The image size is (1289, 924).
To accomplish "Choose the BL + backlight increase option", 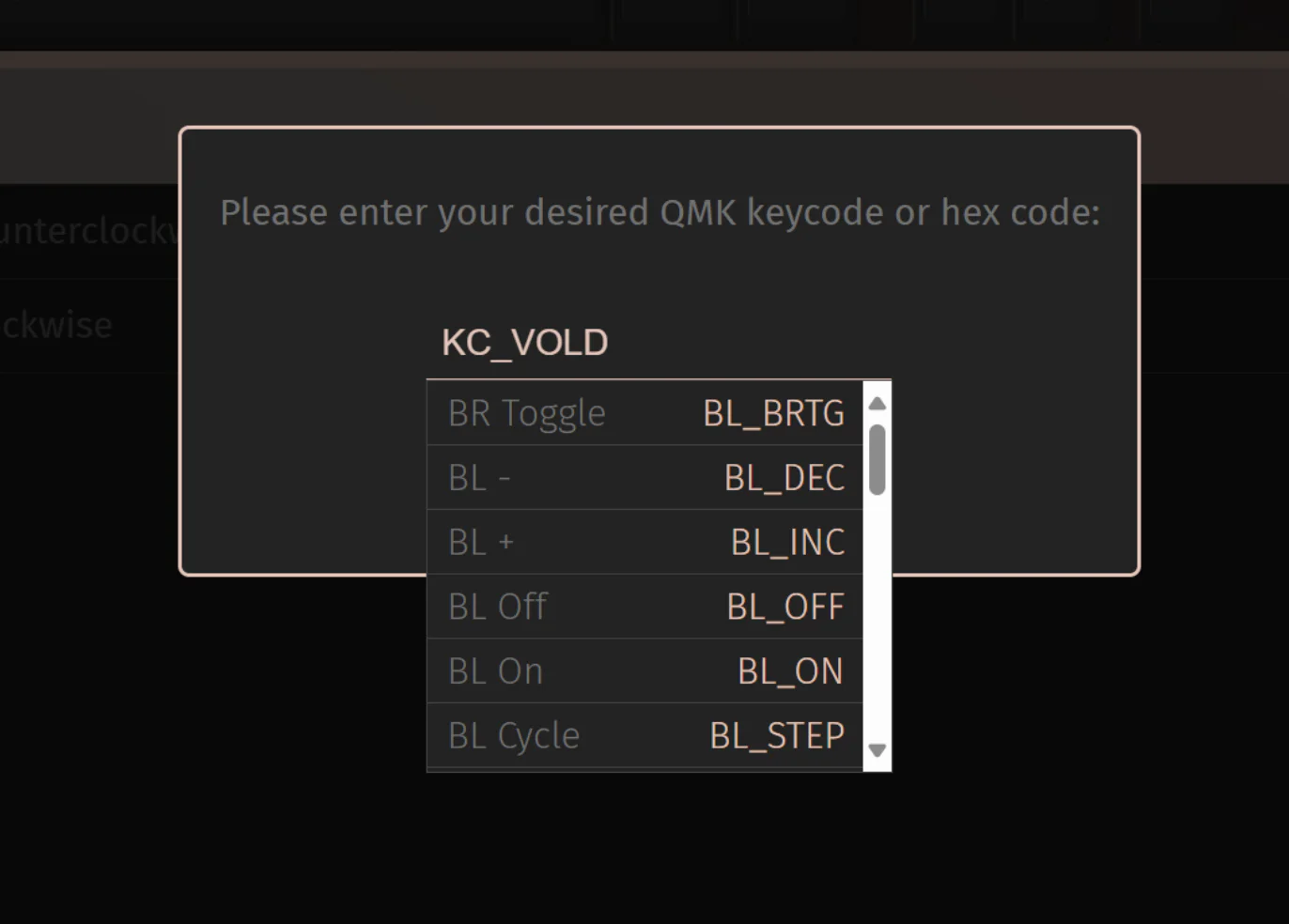I will 644,542.
